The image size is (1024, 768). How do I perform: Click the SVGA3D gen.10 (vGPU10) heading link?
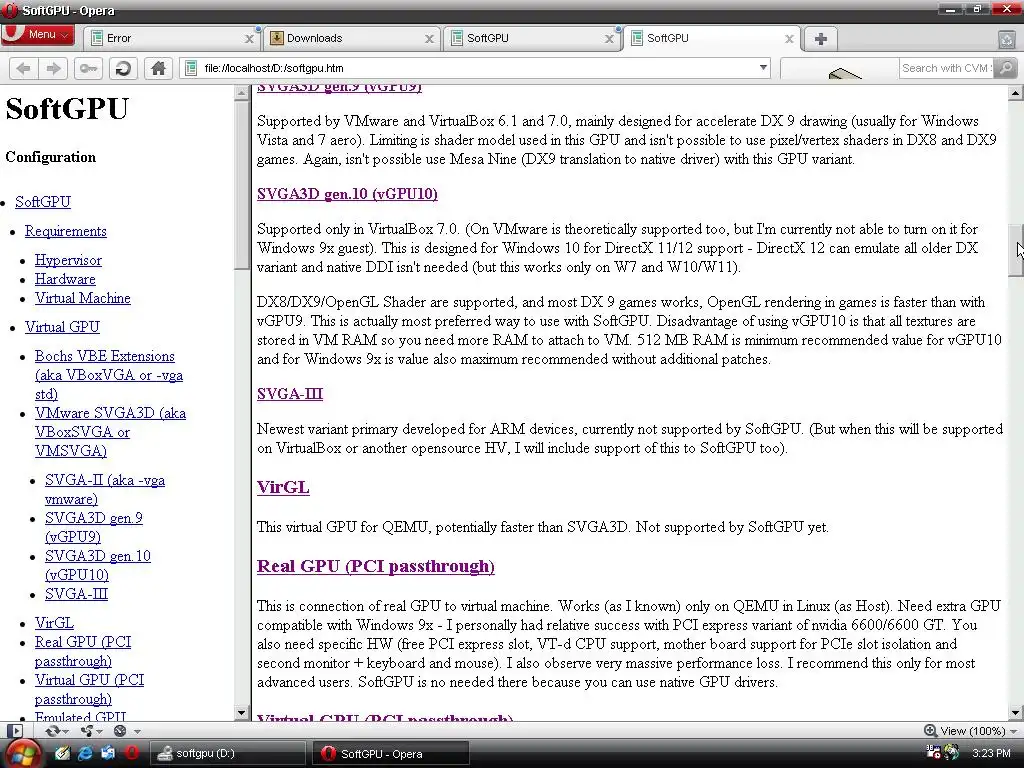[347, 193]
